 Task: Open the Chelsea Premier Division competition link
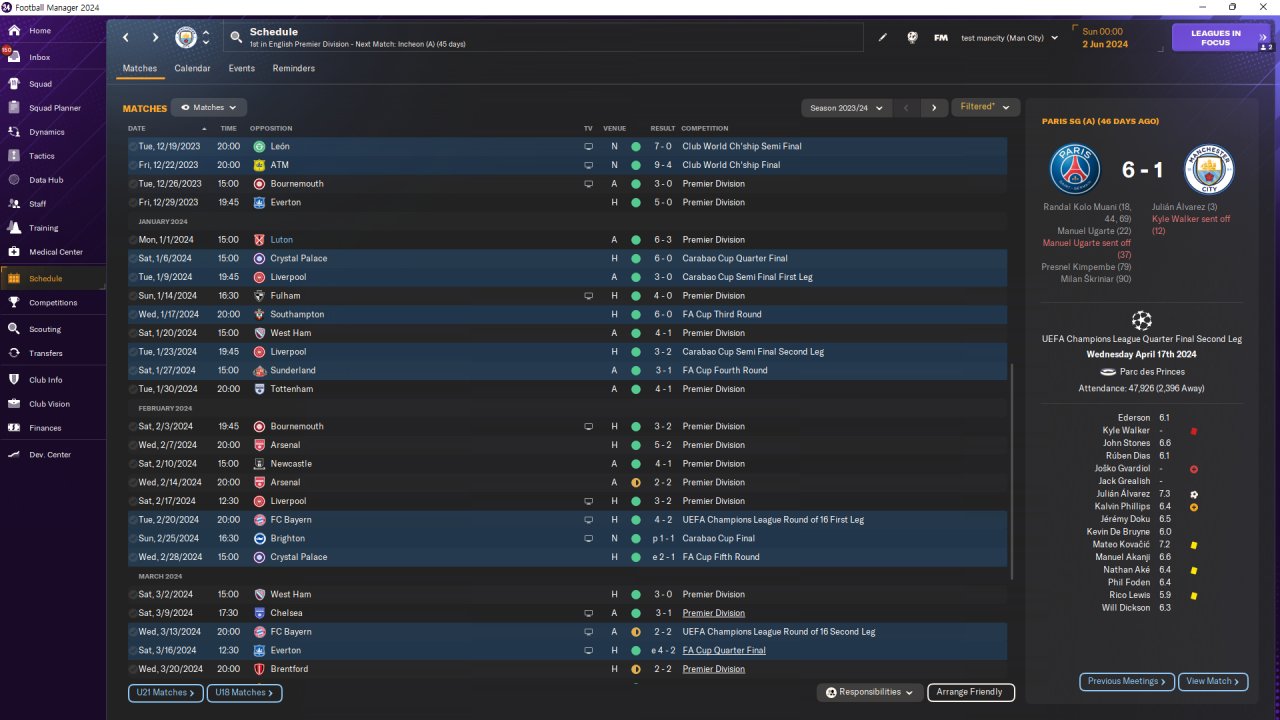(x=713, y=613)
